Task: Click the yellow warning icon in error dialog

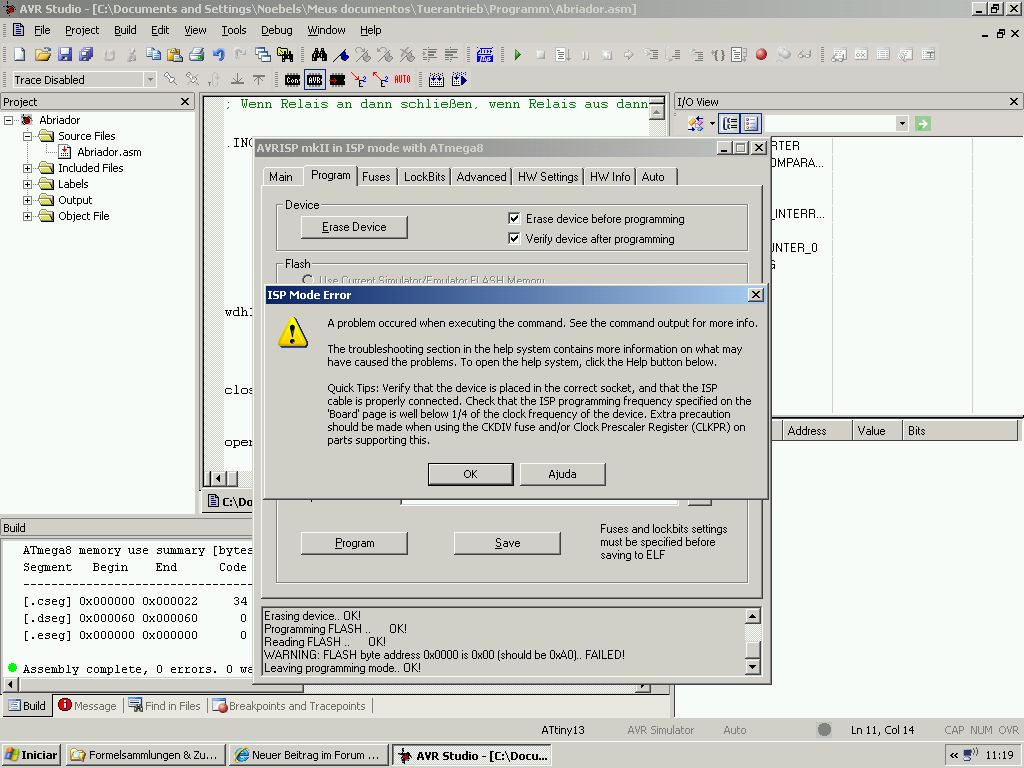Action: [x=293, y=332]
